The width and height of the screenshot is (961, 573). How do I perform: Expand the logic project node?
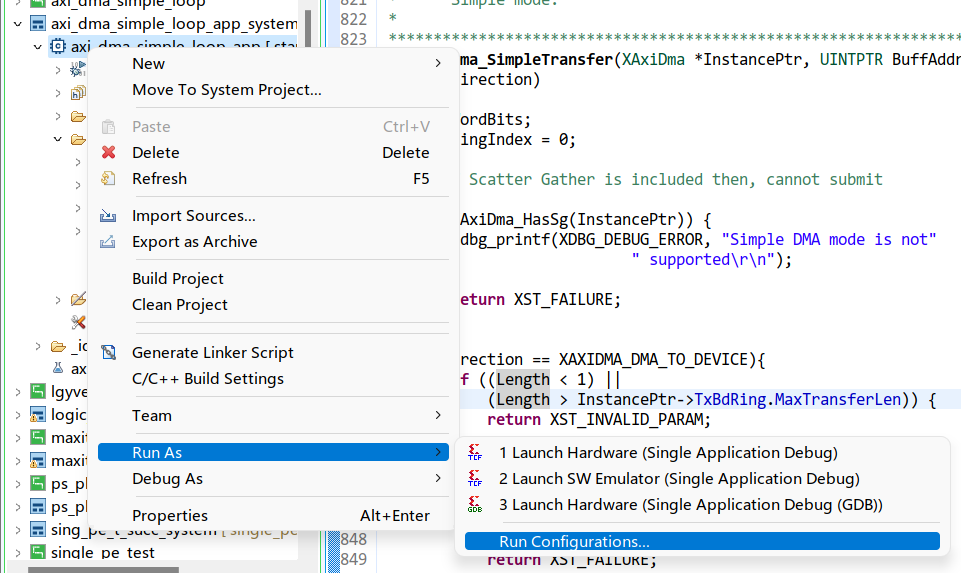[18, 415]
